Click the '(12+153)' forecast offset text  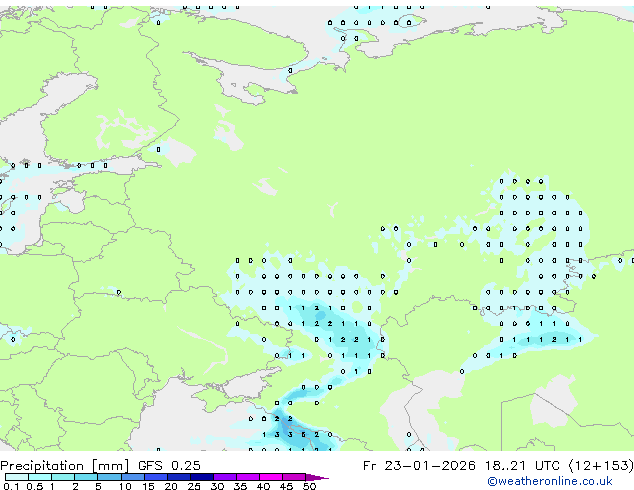pyautogui.click(x=601, y=466)
